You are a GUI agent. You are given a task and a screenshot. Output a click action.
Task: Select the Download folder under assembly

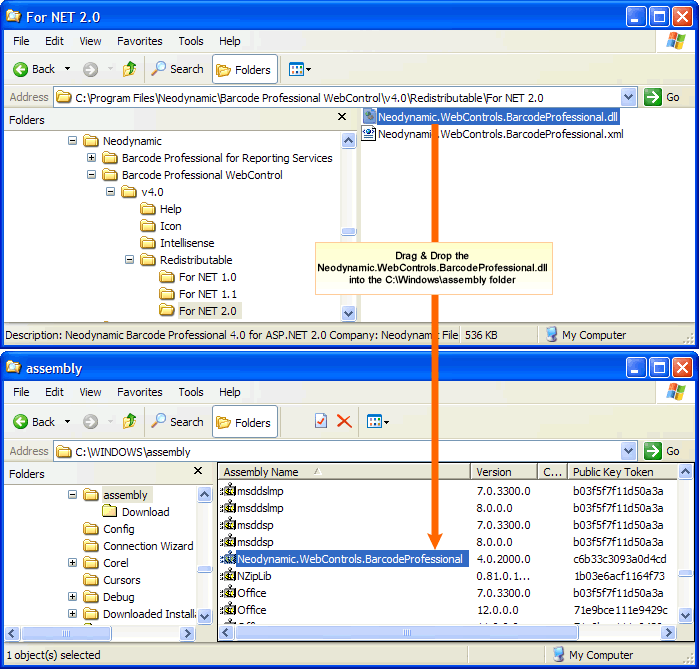(136, 512)
